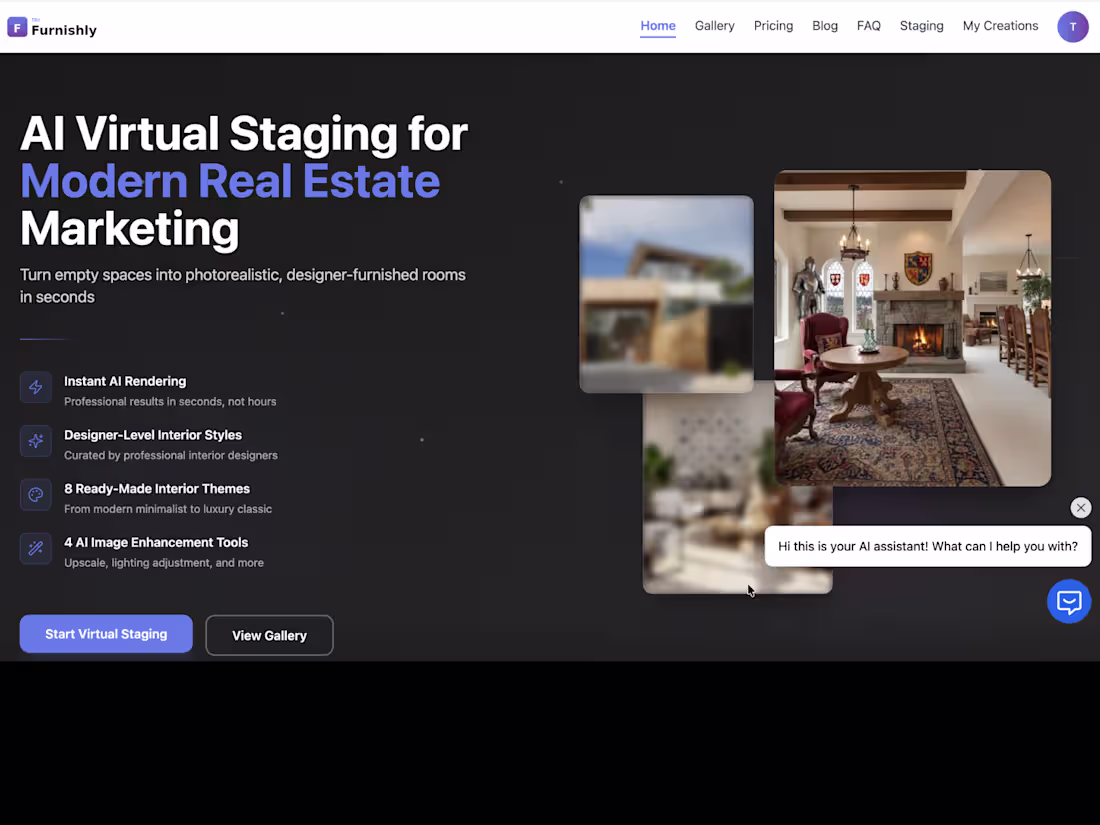1100x825 pixels.
Task: Open the AI assistant chat widget
Action: click(1069, 601)
